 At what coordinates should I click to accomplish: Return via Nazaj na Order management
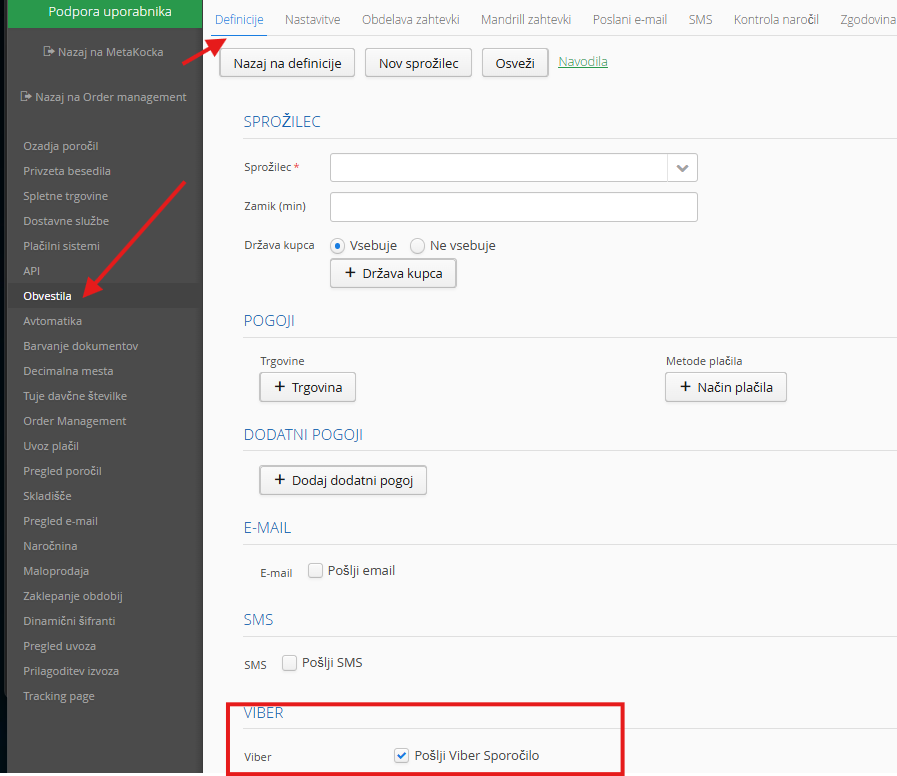[110, 97]
